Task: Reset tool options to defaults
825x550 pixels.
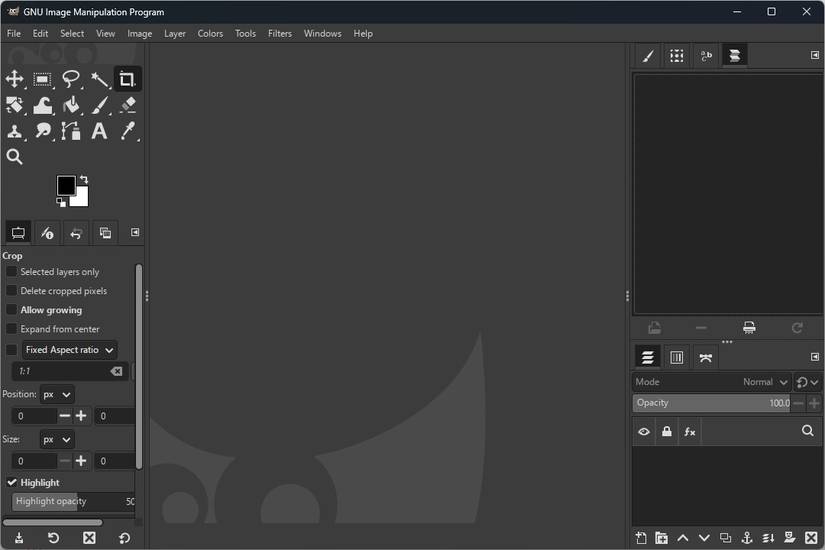Action: pos(125,537)
